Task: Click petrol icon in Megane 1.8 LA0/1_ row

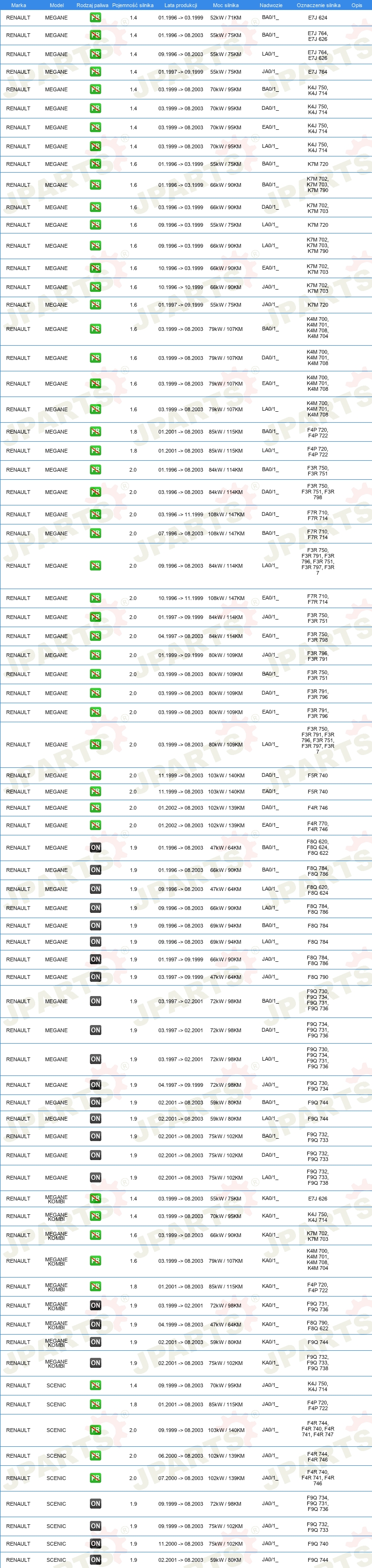Action: point(96,450)
